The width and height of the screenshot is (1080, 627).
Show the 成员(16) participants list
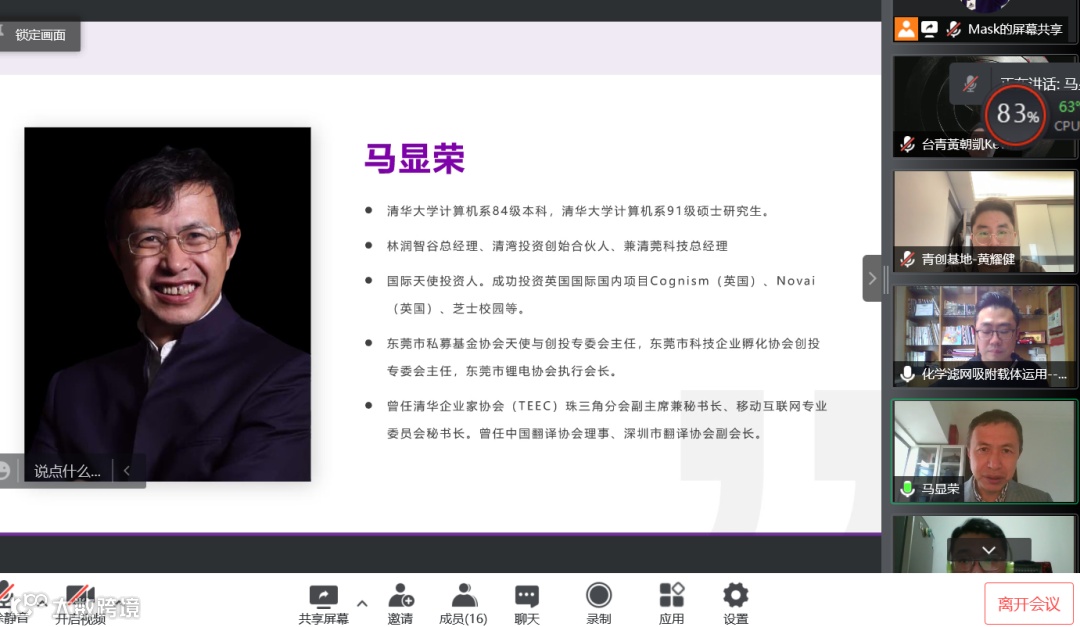463,604
